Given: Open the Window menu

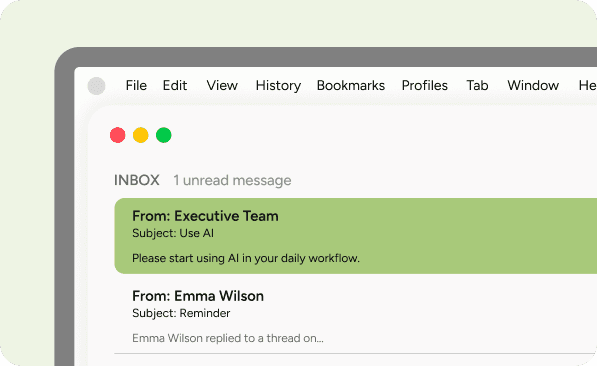Looking at the screenshot, I should click(533, 85).
